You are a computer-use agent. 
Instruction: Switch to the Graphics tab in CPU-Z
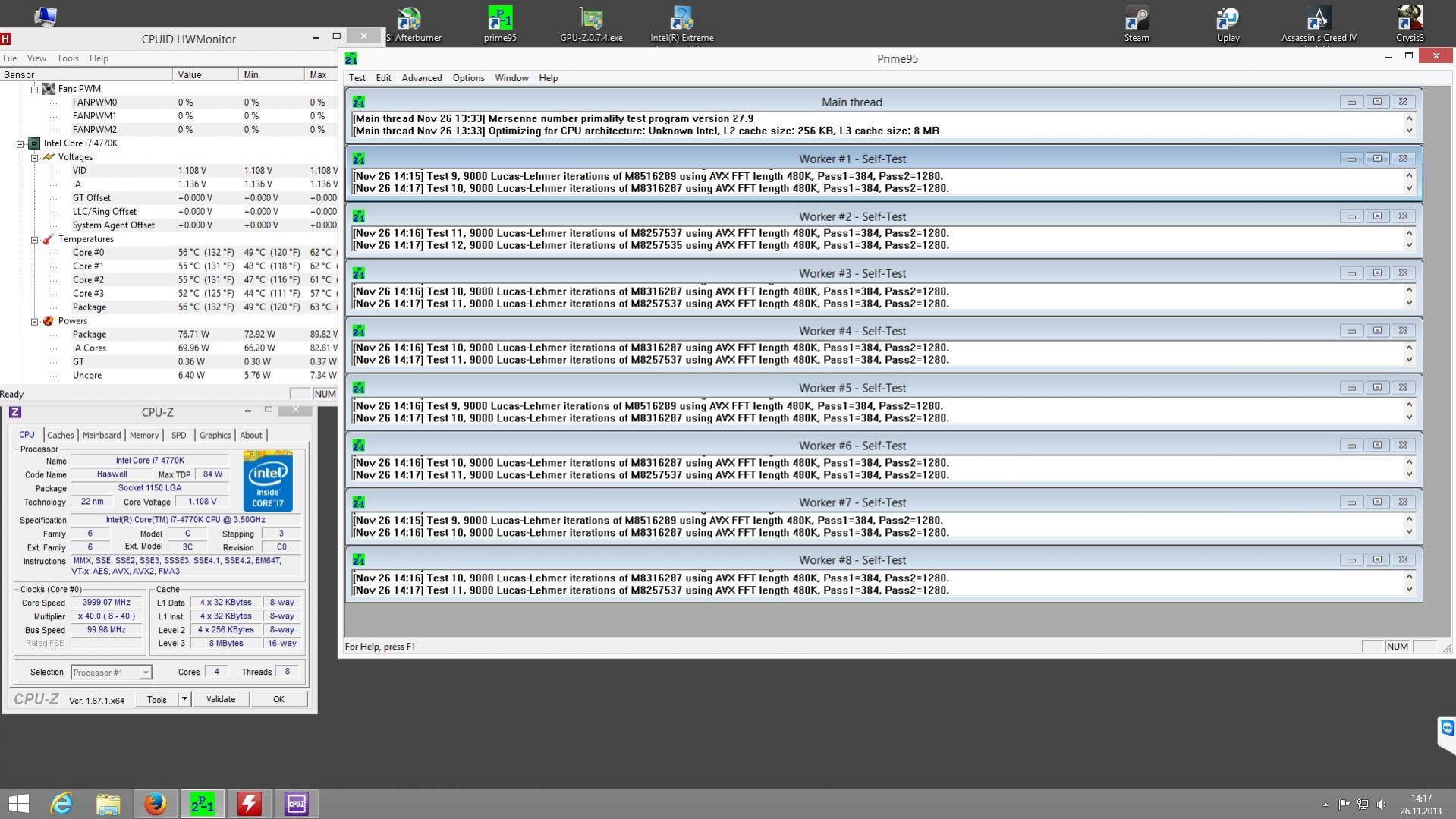215,435
